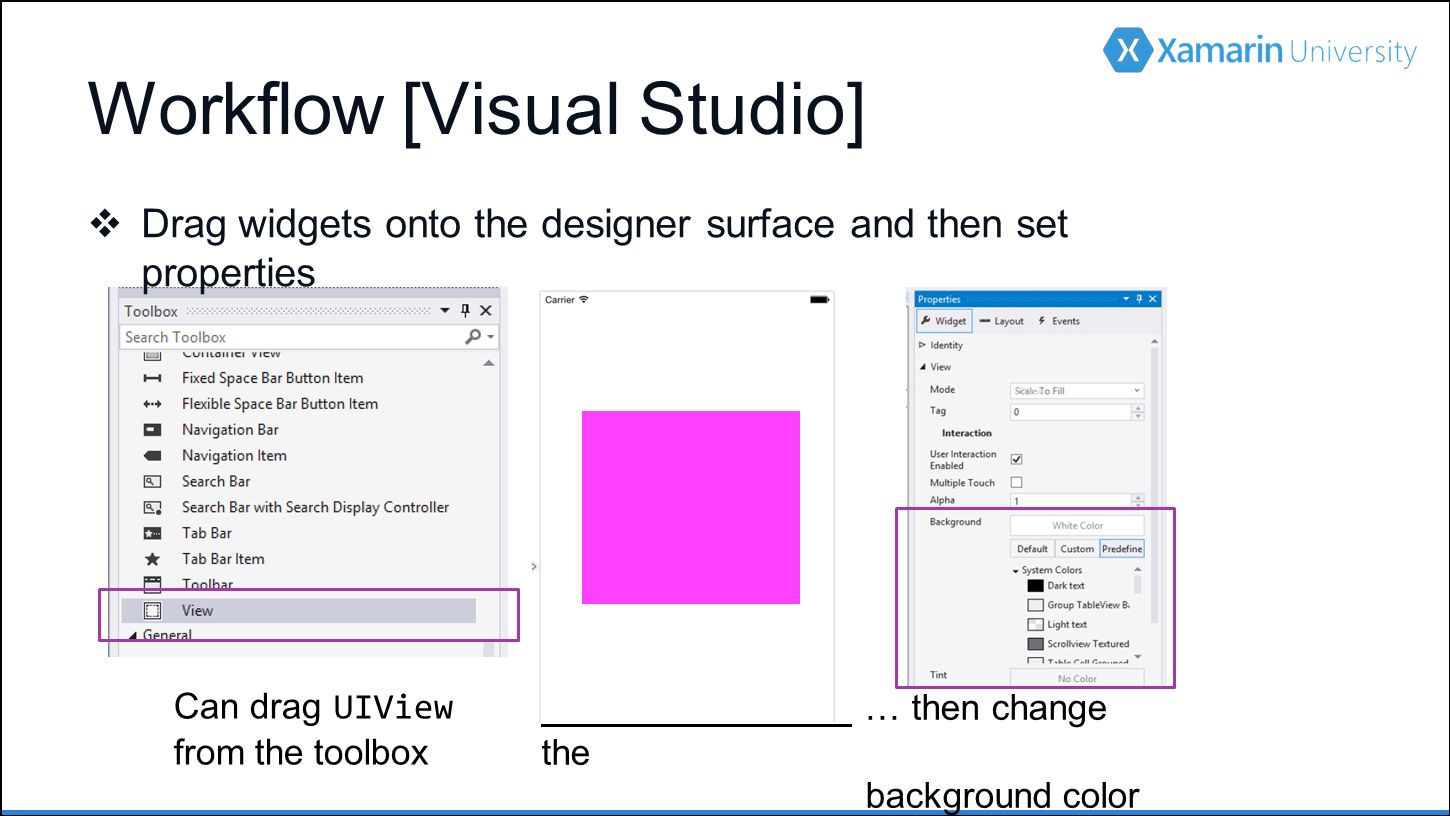1450x816 pixels.
Task: Click the wifi icon next to Carrier
Action: pyautogui.click(x=584, y=299)
